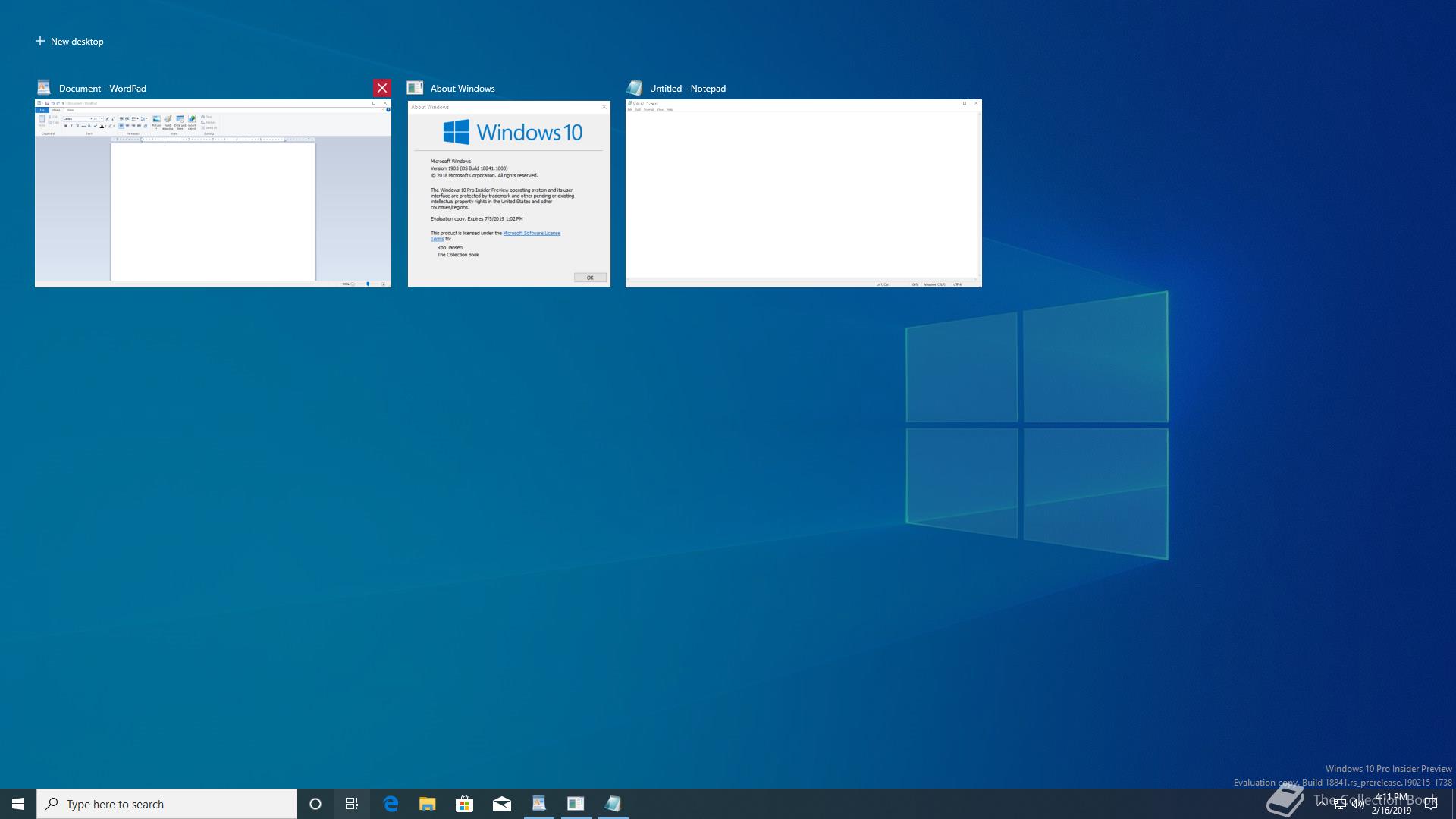The width and height of the screenshot is (1456, 819).
Task: Click the About Windows title label
Action: click(x=463, y=88)
